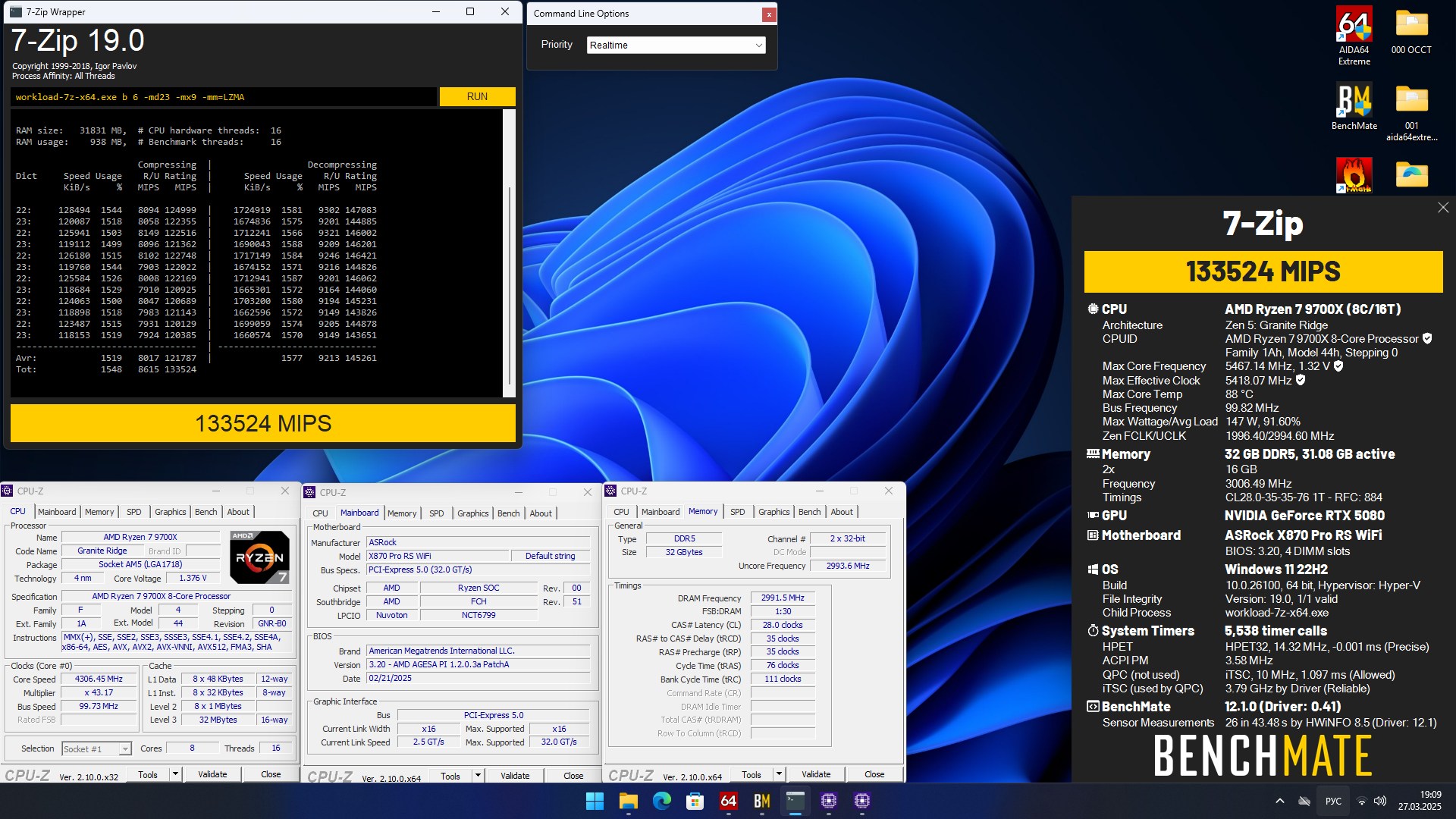Click the Granite Ridge code name field

click(x=102, y=551)
